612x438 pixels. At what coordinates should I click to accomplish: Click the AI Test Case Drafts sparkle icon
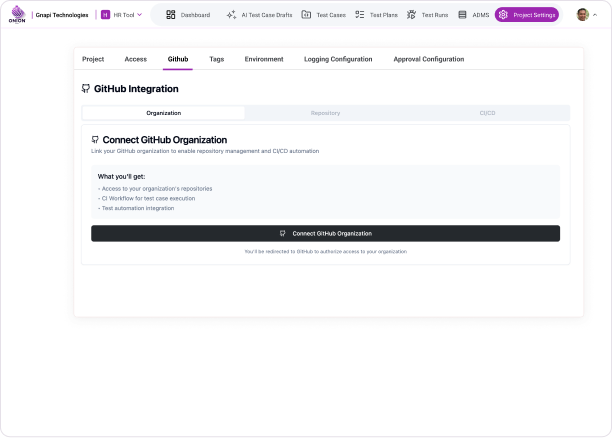click(x=231, y=15)
